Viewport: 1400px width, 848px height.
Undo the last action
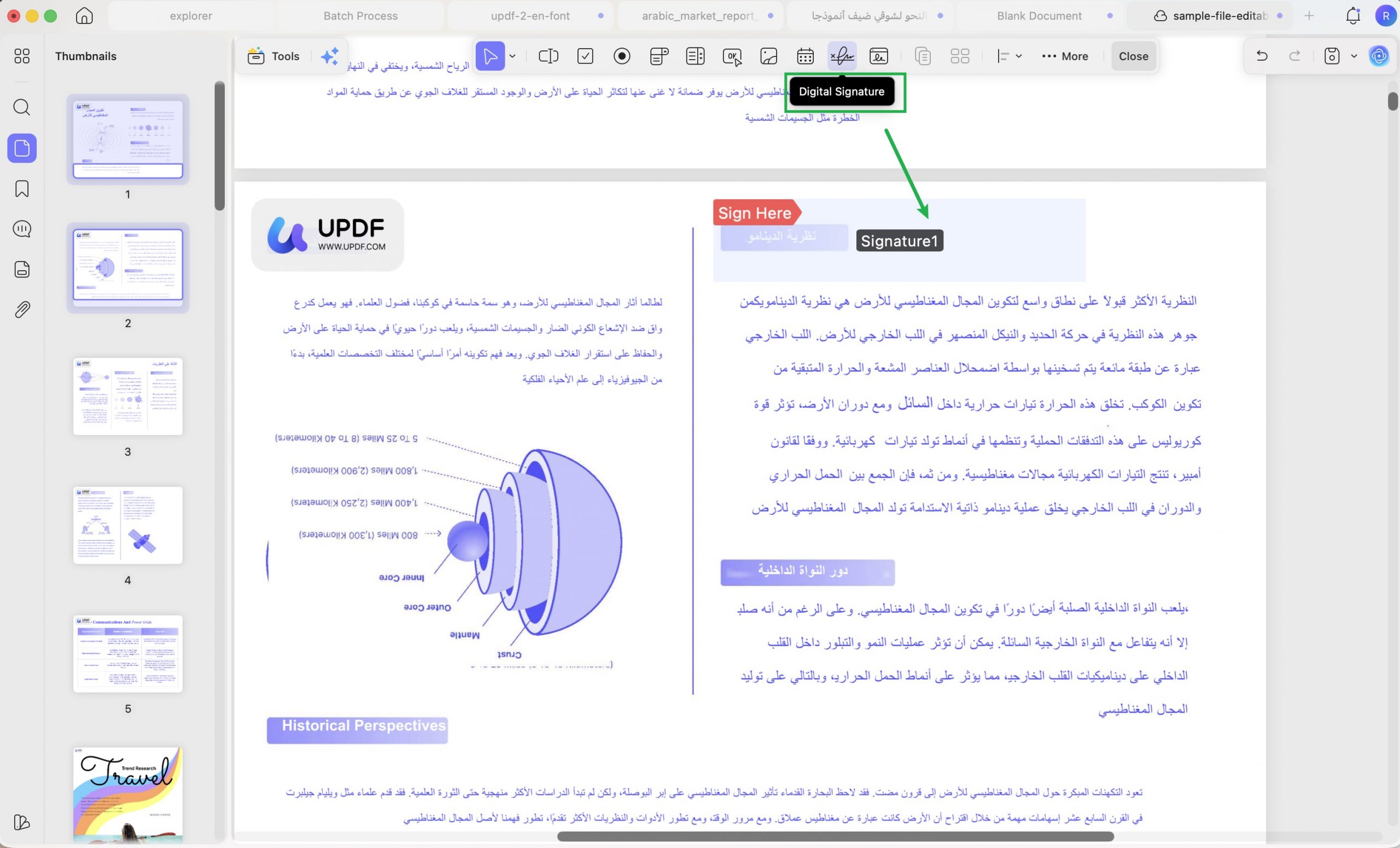click(x=1262, y=56)
